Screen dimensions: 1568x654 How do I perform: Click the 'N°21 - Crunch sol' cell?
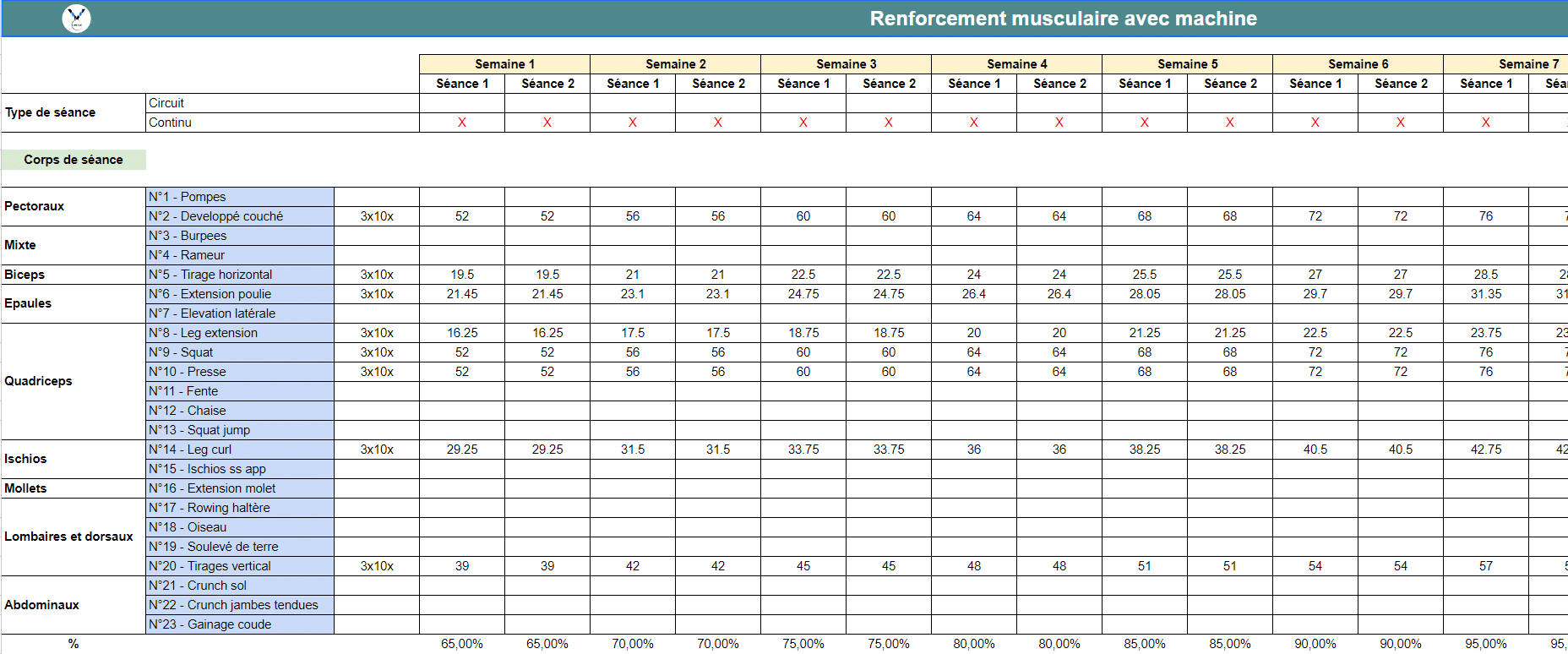point(240,586)
